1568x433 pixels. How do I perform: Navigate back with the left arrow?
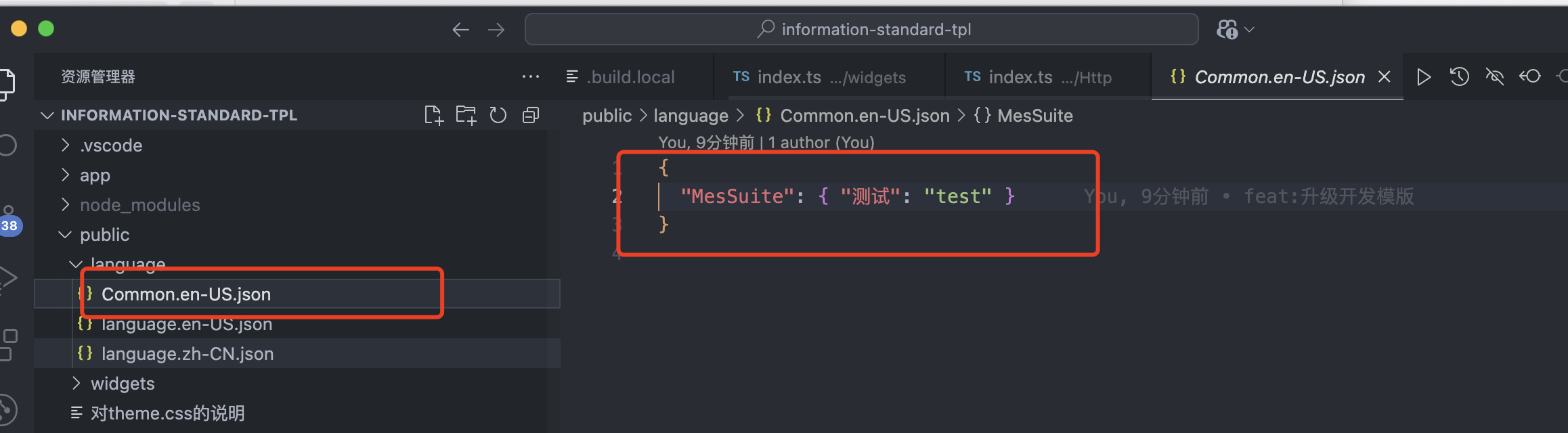[460, 30]
